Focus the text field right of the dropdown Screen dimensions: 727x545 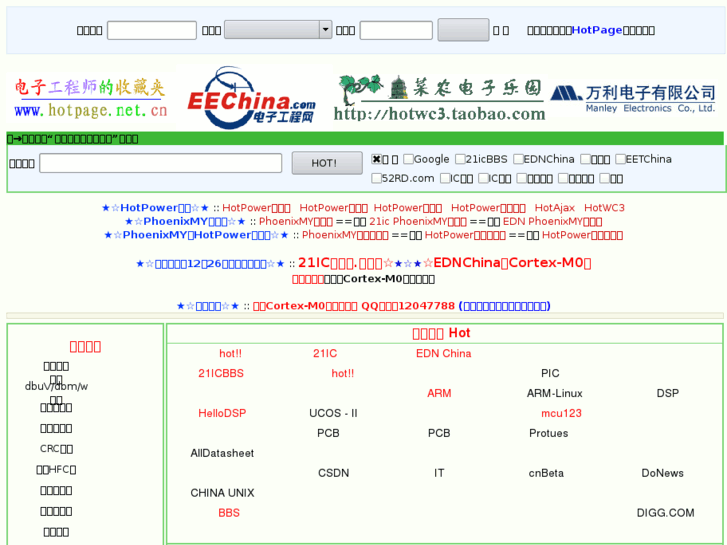click(x=396, y=30)
